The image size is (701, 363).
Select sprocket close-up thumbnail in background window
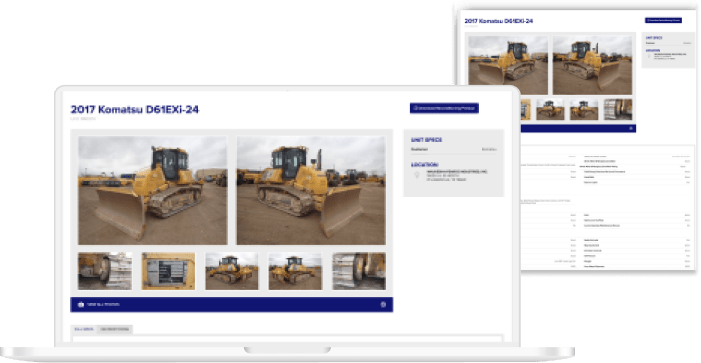pyautogui.click(x=618, y=110)
